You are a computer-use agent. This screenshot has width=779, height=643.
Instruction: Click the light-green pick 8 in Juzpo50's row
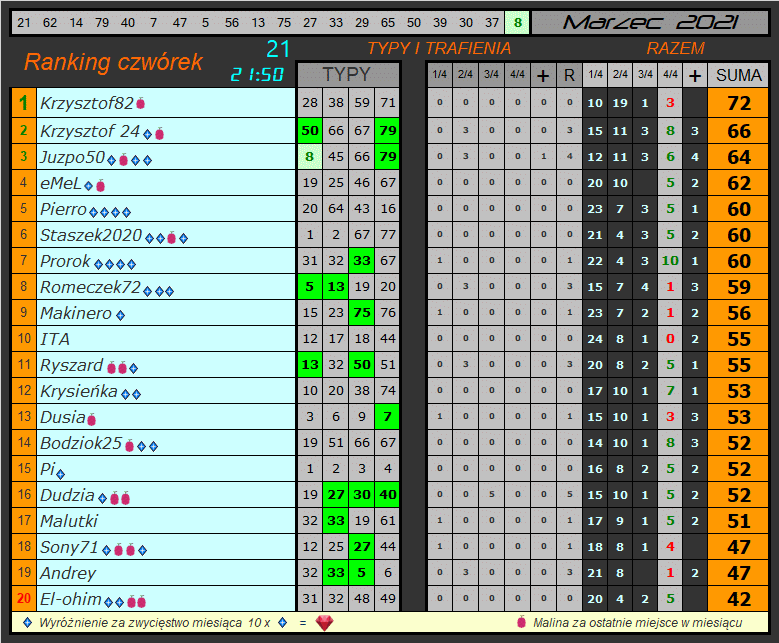[310, 157]
